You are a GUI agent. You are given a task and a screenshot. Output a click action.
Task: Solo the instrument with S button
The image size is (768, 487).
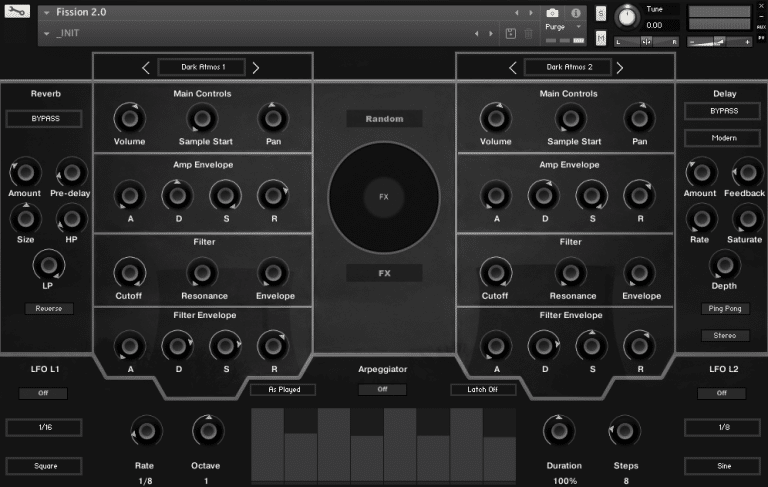point(600,13)
